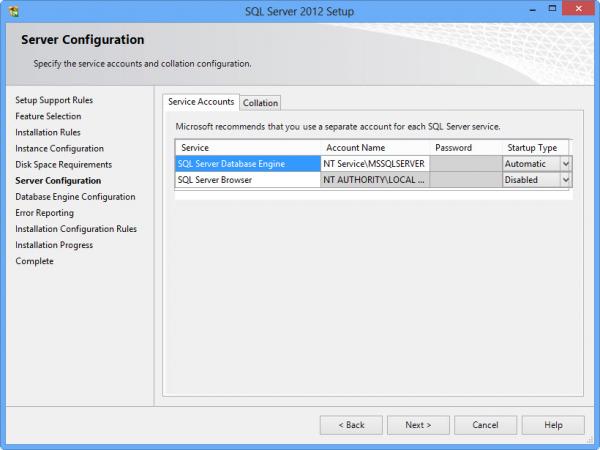Proceed with the Next button
This screenshot has width=600, height=450.
(418, 425)
